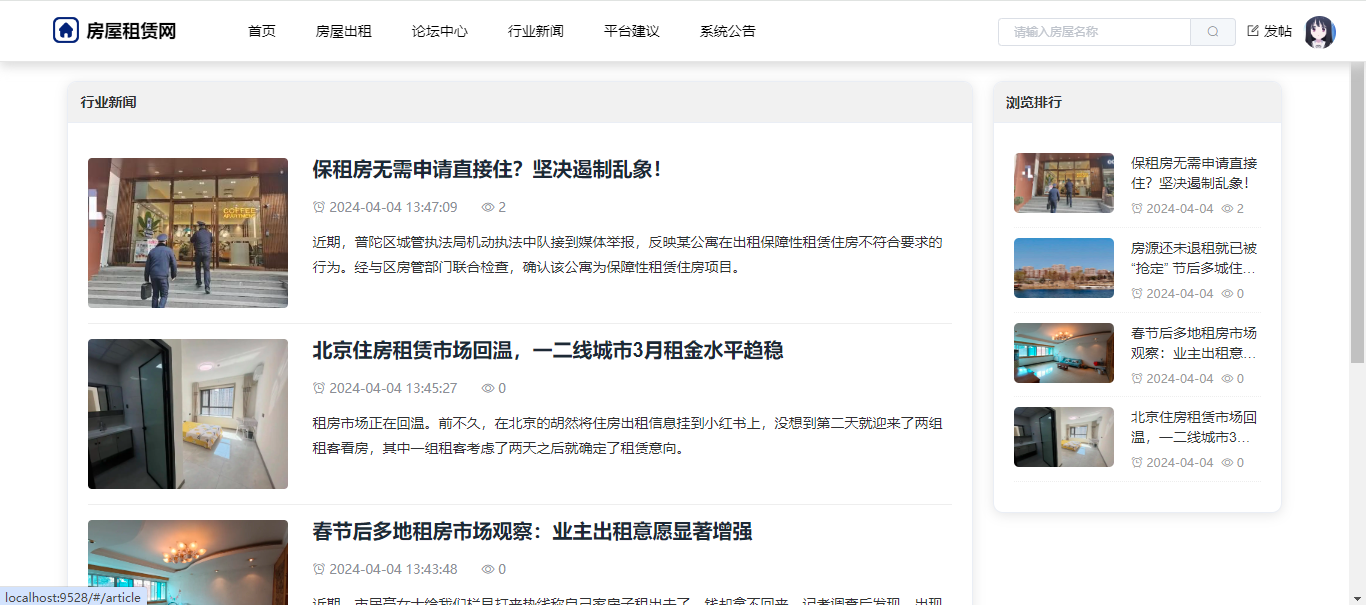The height and width of the screenshot is (605, 1366).
Task: Click eye icon of the 北京住房租赁市场回温 main article
Action: click(x=488, y=388)
